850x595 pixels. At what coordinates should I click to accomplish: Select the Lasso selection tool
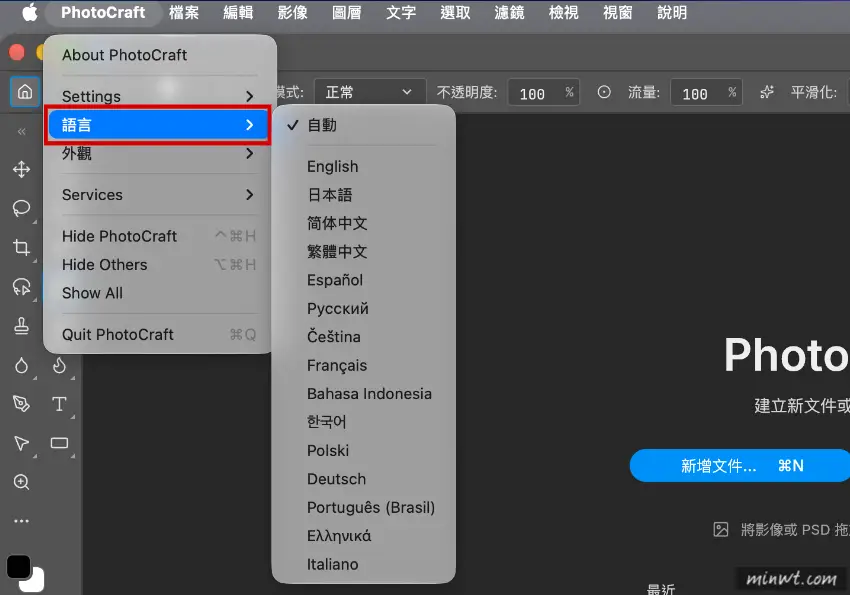pos(22,208)
